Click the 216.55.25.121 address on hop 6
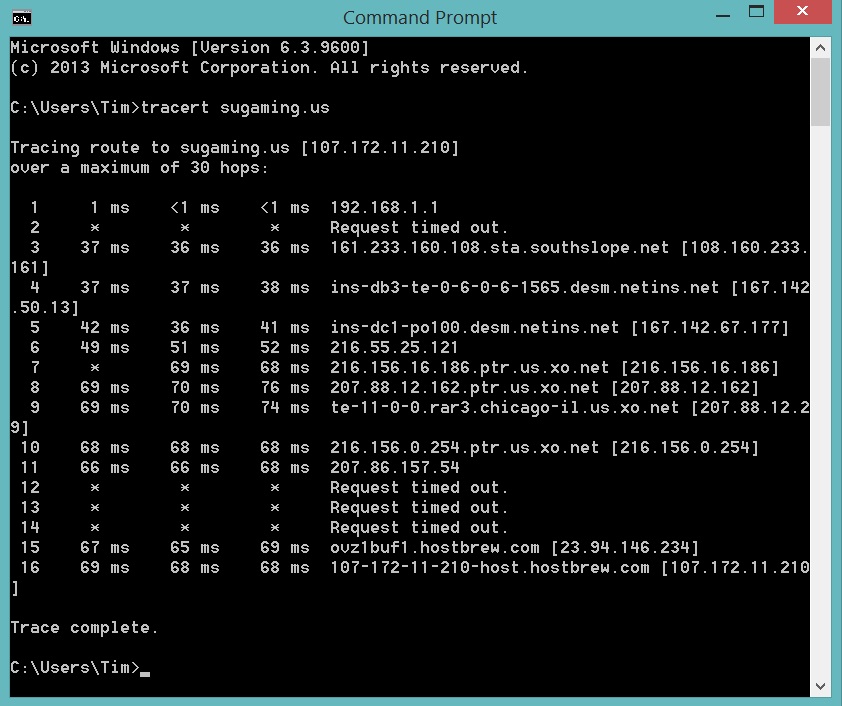The image size is (842, 706). click(x=394, y=347)
